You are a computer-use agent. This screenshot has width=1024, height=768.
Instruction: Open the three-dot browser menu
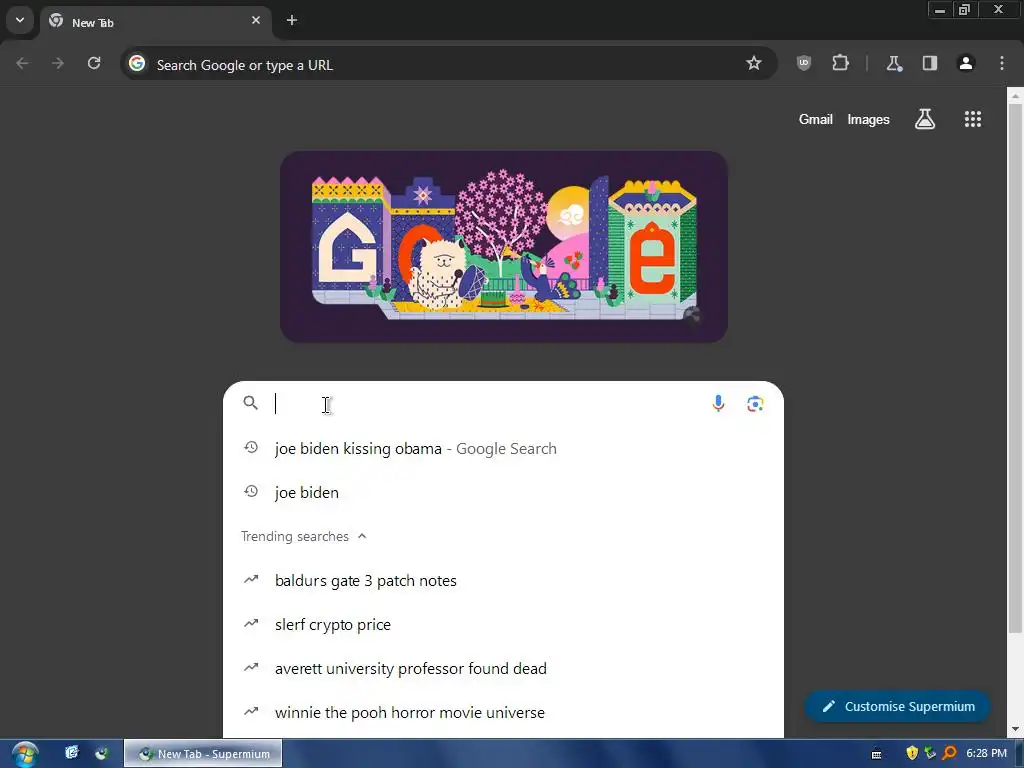click(1002, 63)
